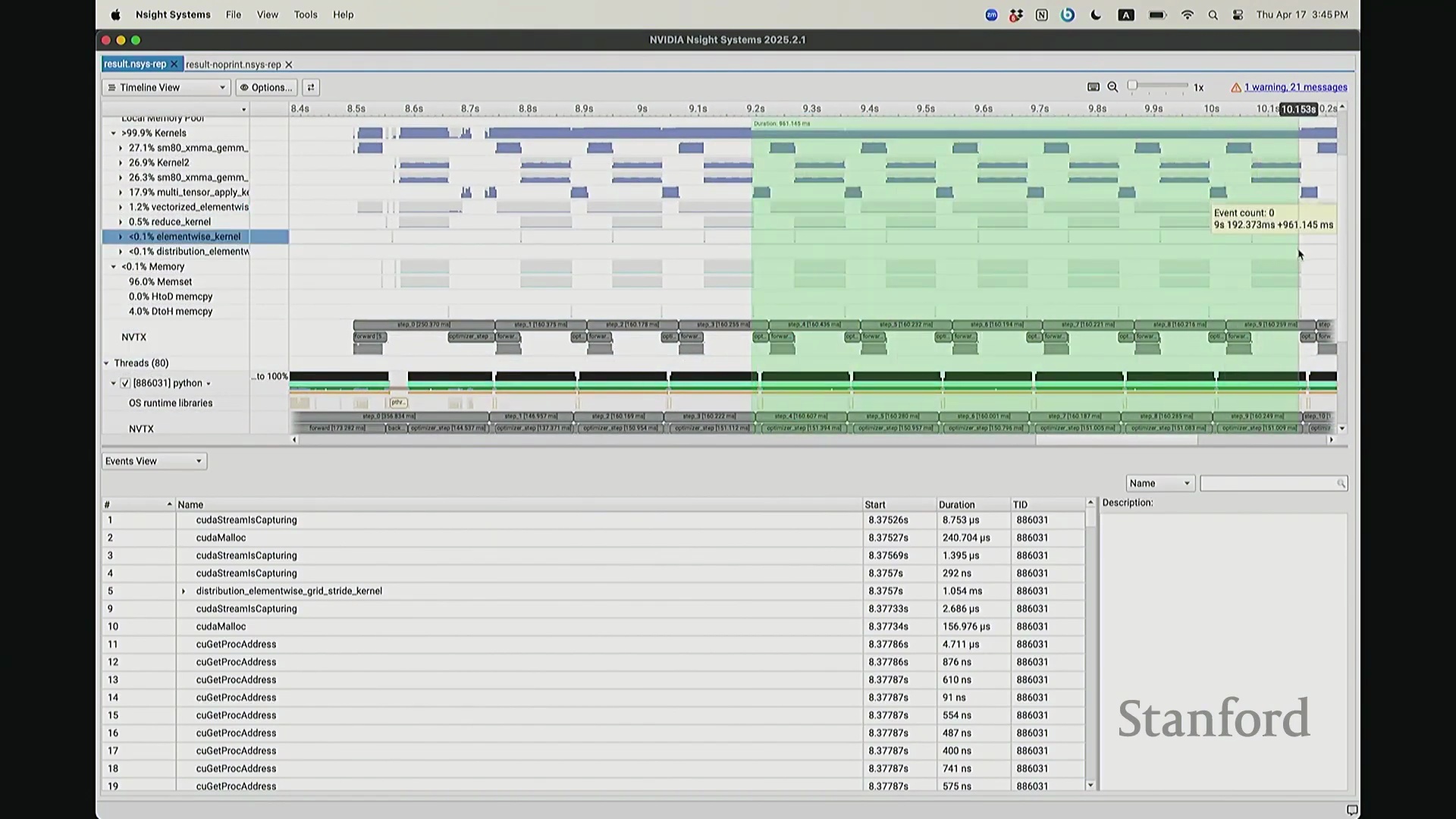The width and height of the screenshot is (1456, 819).
Task: Expand distribution_elementwise_grid_stride_kernel event row
Action: 183,591
